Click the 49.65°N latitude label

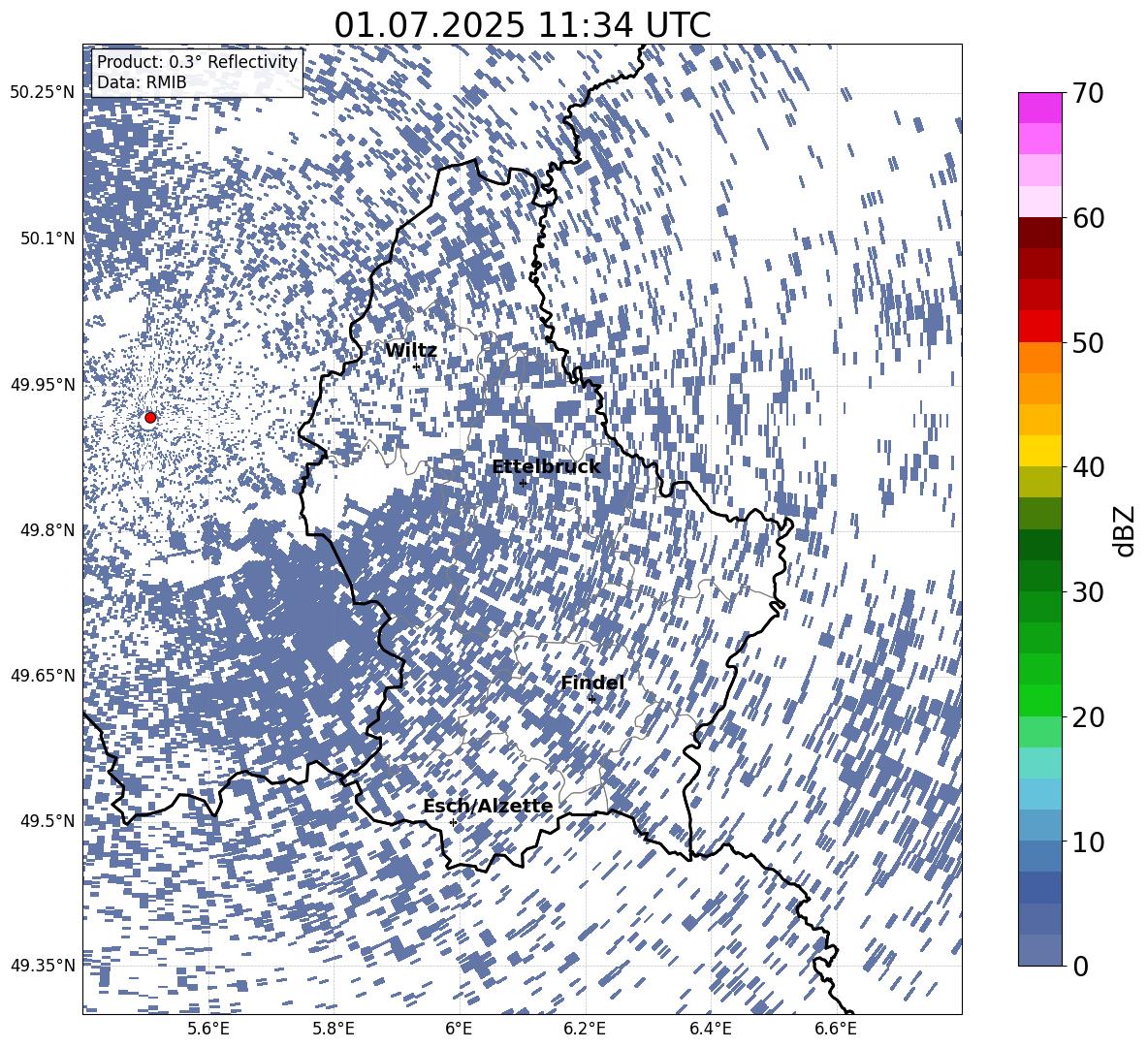[x=43, y=675]
